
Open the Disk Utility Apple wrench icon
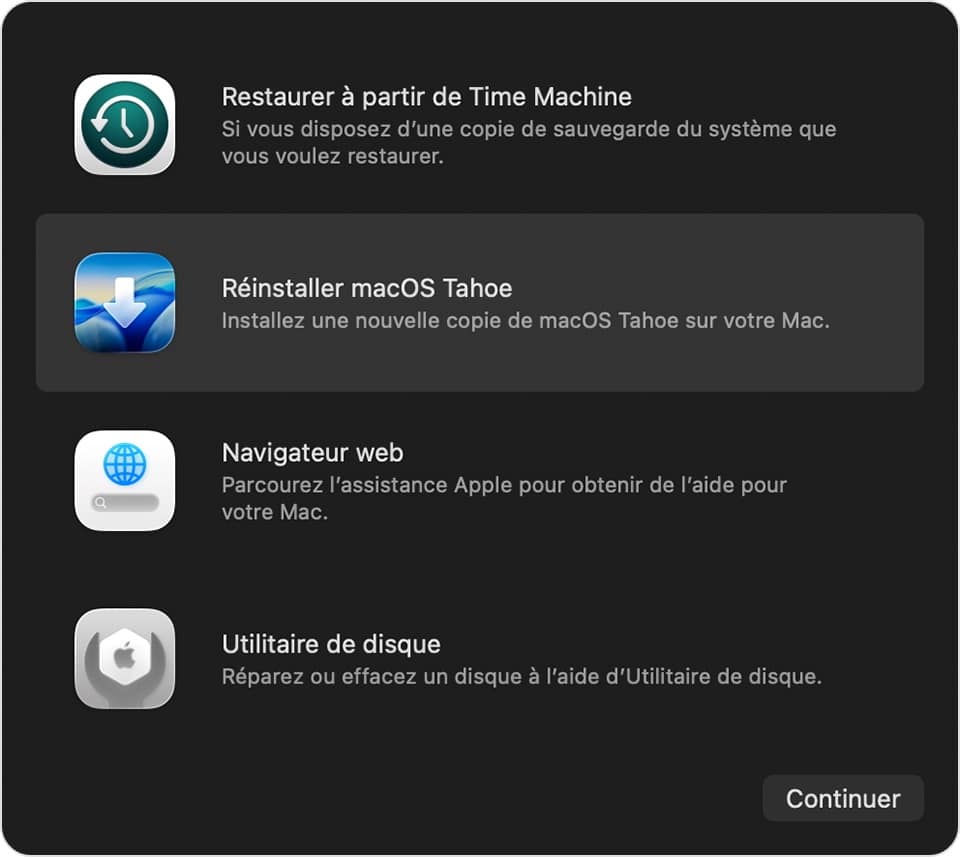[125, 658]
